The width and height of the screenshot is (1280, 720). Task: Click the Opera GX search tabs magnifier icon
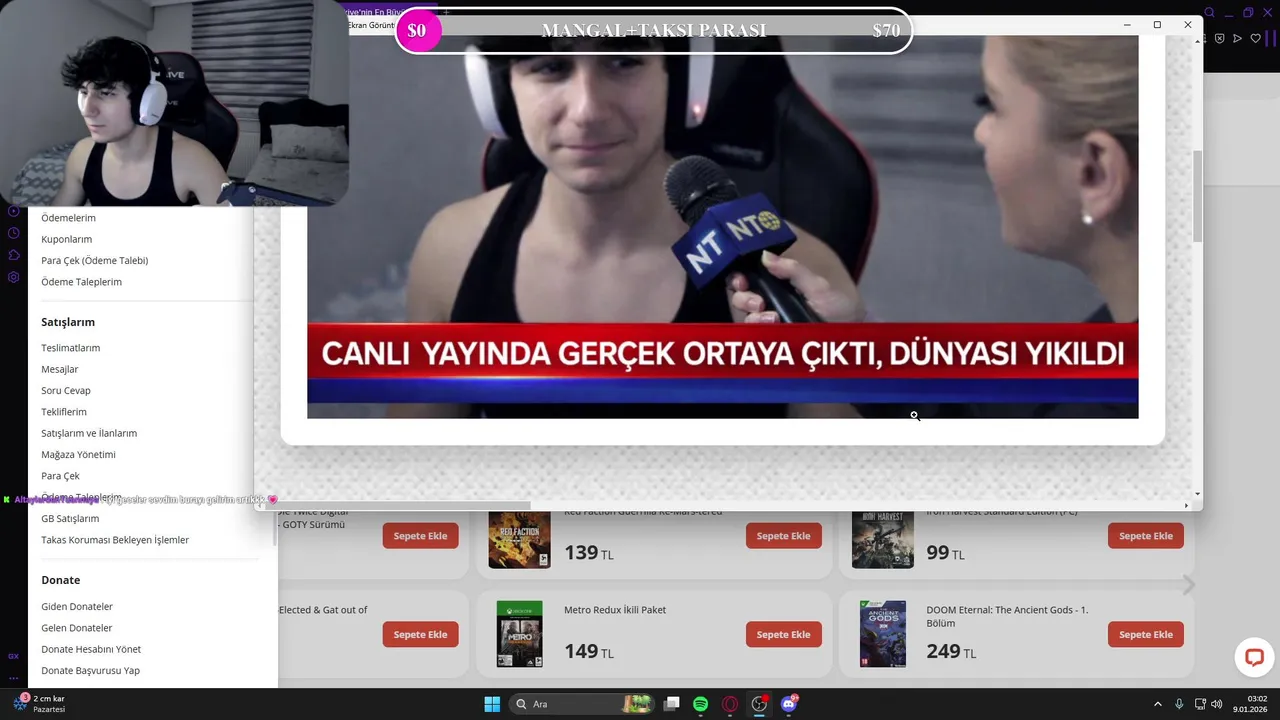(1210, 13)
